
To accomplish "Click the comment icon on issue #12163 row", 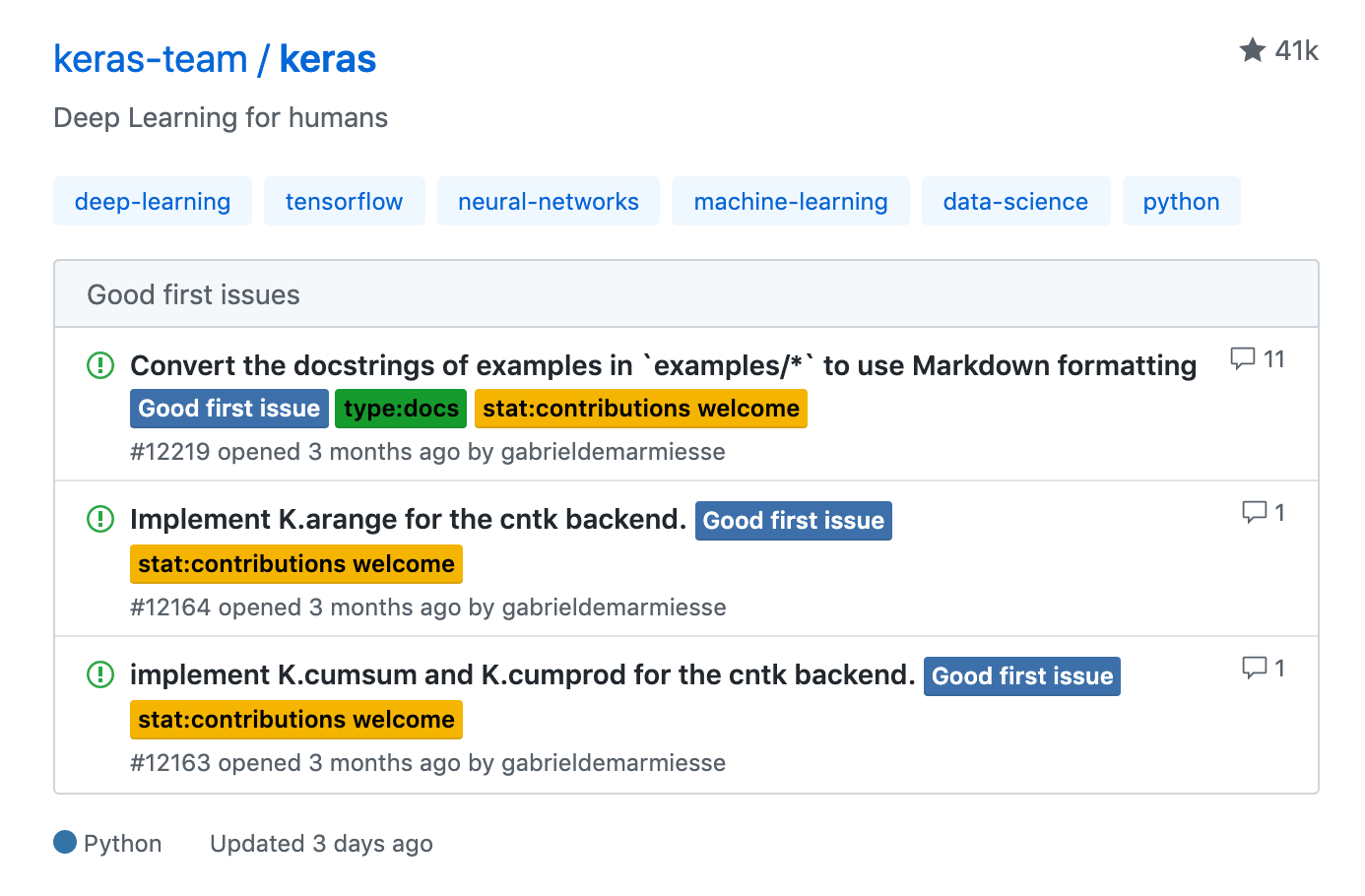I will pos(1255,668).
